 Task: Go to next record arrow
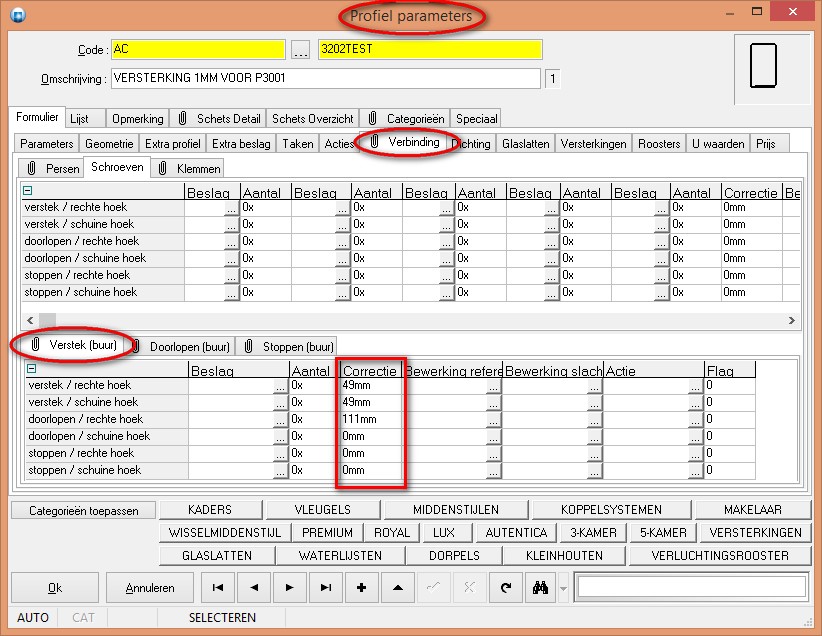[289, 588]
